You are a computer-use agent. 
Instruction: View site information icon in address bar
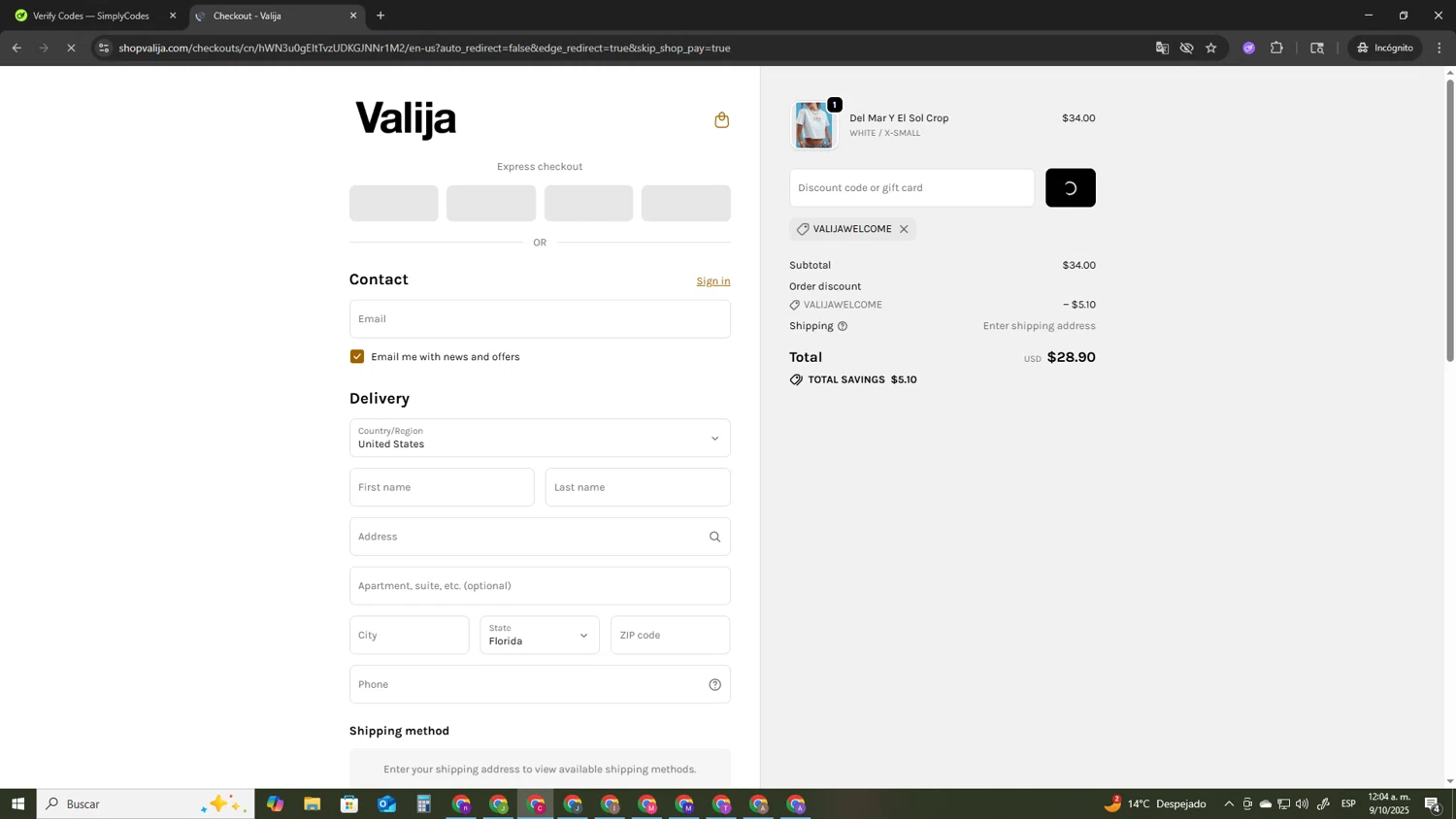pyautogui.click(x=104, y=48)
